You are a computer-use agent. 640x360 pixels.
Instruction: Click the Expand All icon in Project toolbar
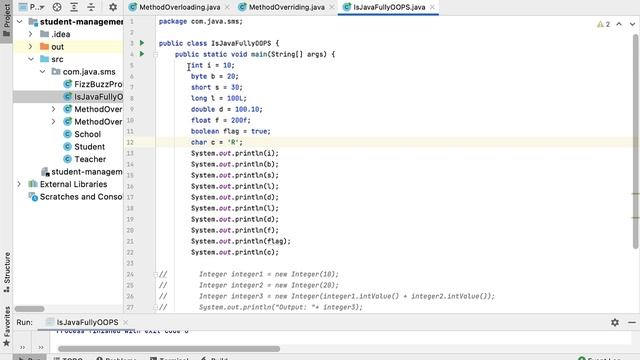tap(74, 7)
